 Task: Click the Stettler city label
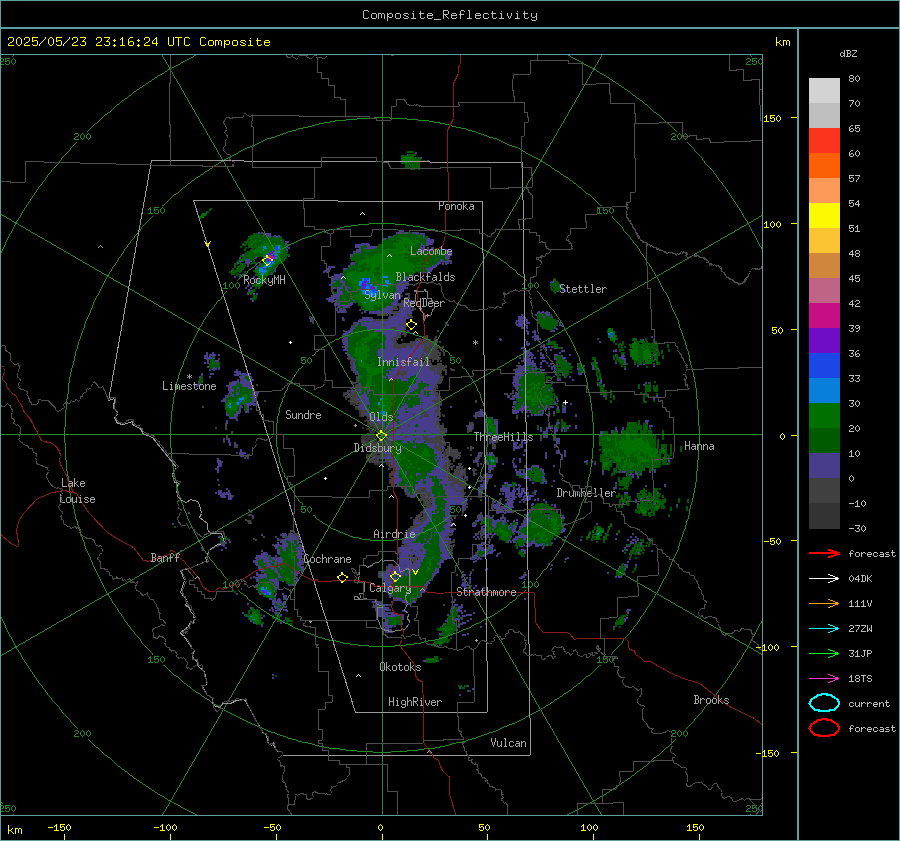(583, 289)
